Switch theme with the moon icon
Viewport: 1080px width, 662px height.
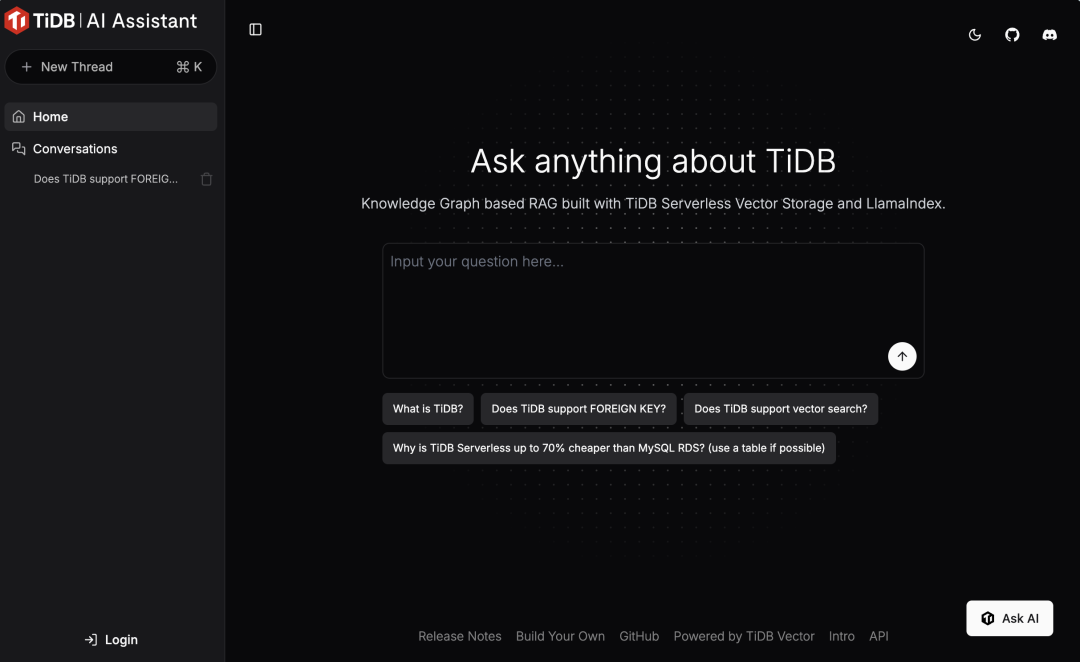point(975,34)
